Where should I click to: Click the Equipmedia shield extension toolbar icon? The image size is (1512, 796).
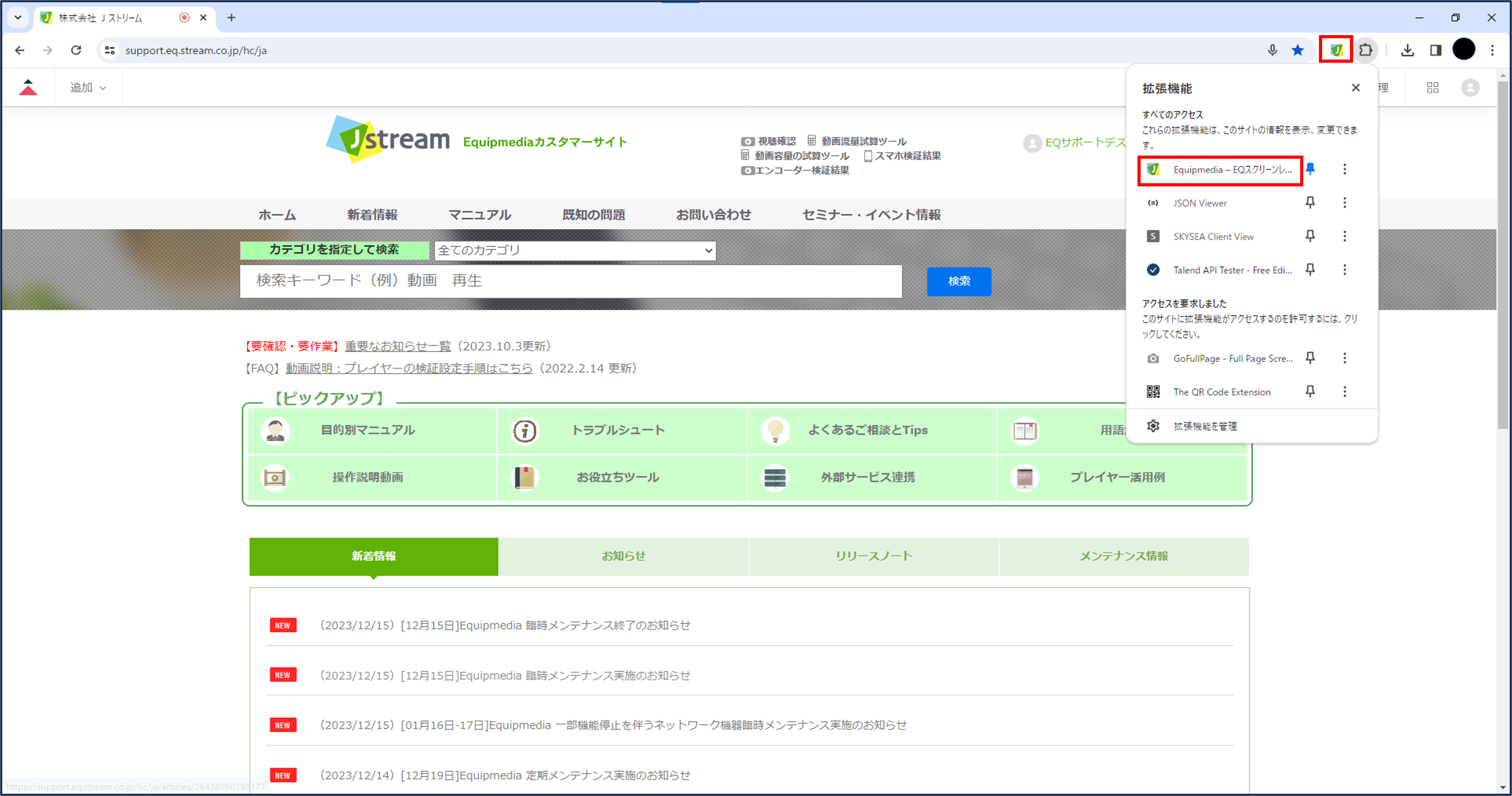(1336, 51)
